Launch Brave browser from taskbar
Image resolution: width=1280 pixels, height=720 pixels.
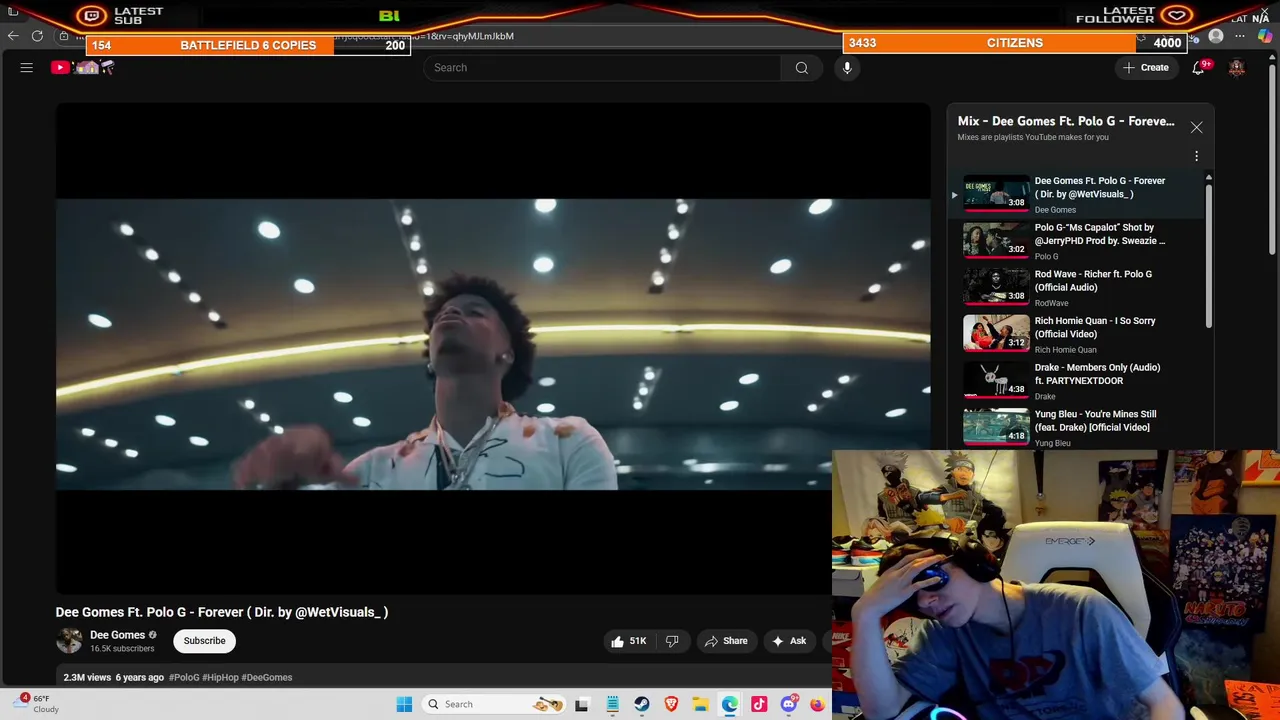click(x=671, y=704)
